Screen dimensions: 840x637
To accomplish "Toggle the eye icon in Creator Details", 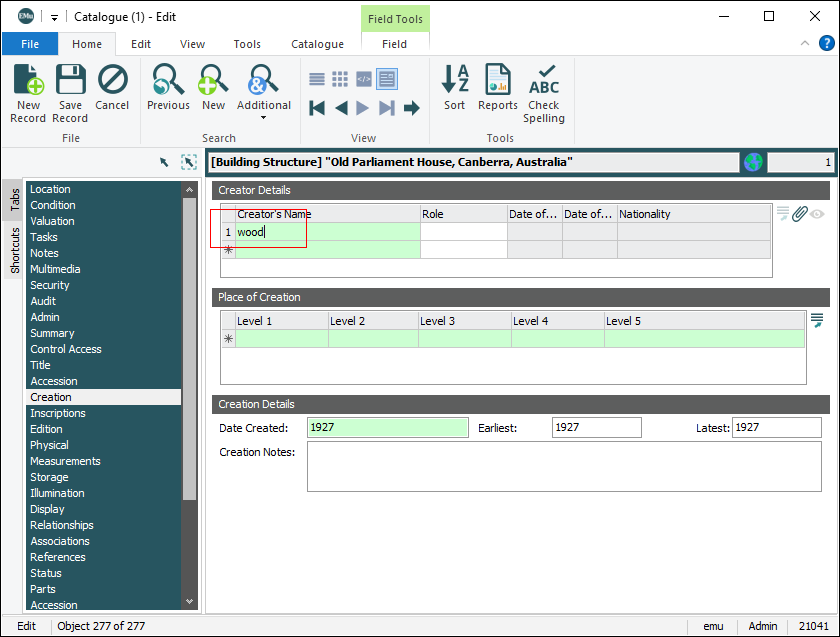I will 817,214.
